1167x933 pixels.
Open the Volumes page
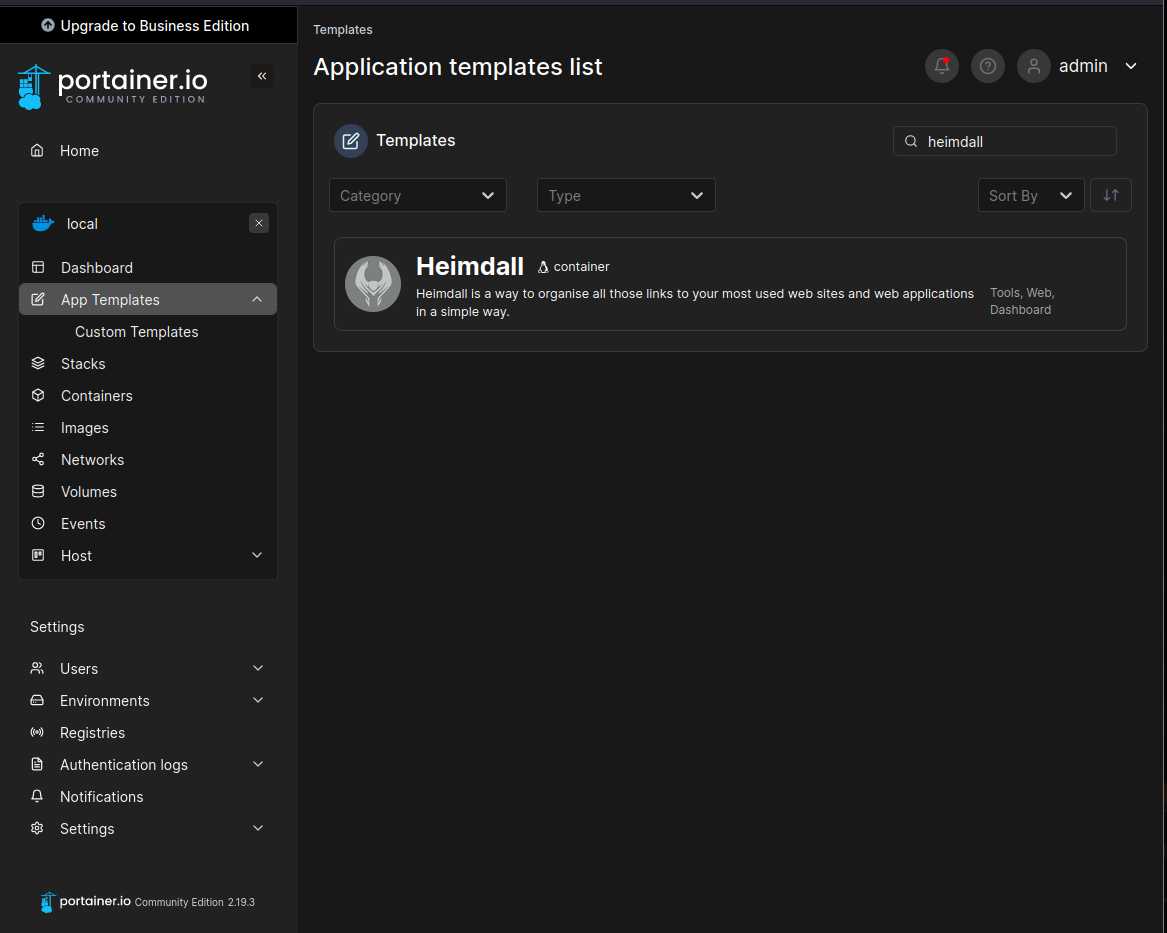pyautogui.click(x=89, y=492)
